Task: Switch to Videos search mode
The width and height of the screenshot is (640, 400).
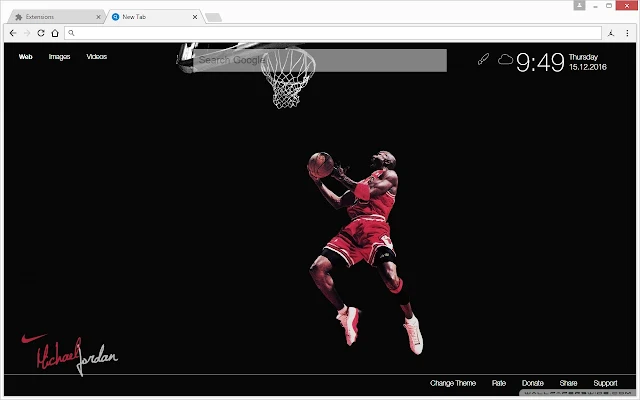Action: tap(96, 57)
